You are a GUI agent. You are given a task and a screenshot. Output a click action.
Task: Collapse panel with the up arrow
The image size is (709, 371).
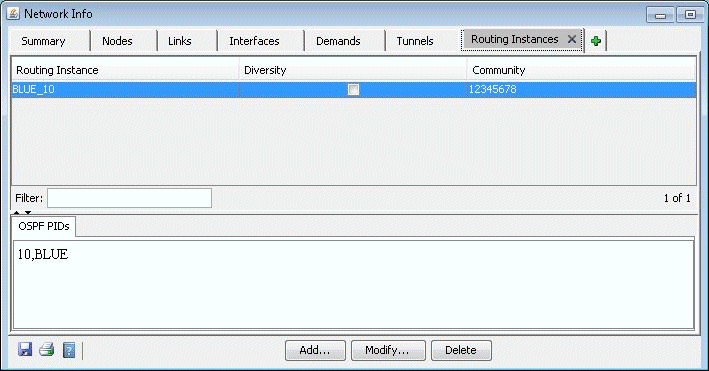pos(17,212)
